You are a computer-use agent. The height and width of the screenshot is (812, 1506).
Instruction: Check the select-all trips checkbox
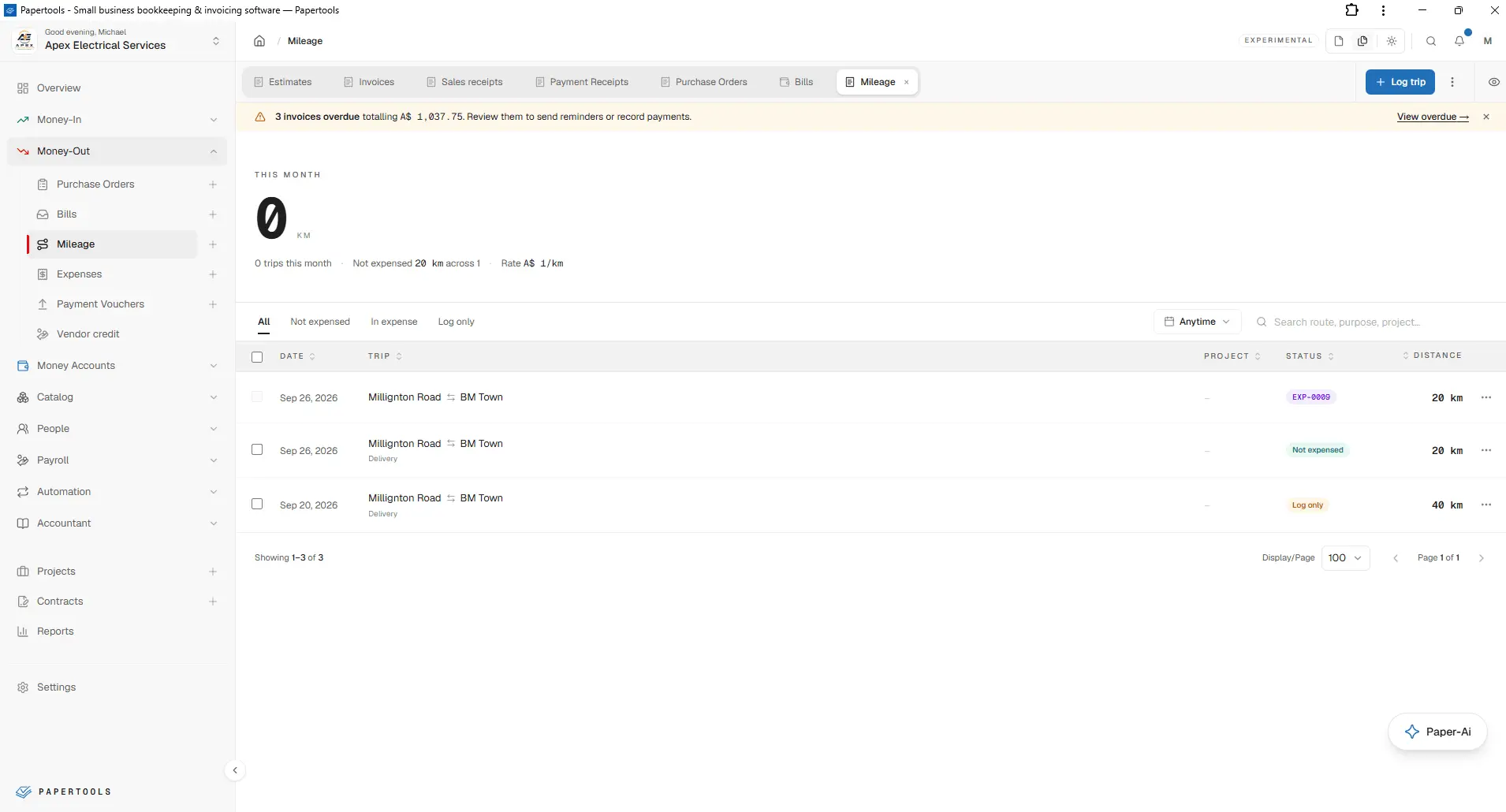click(257, 357)
